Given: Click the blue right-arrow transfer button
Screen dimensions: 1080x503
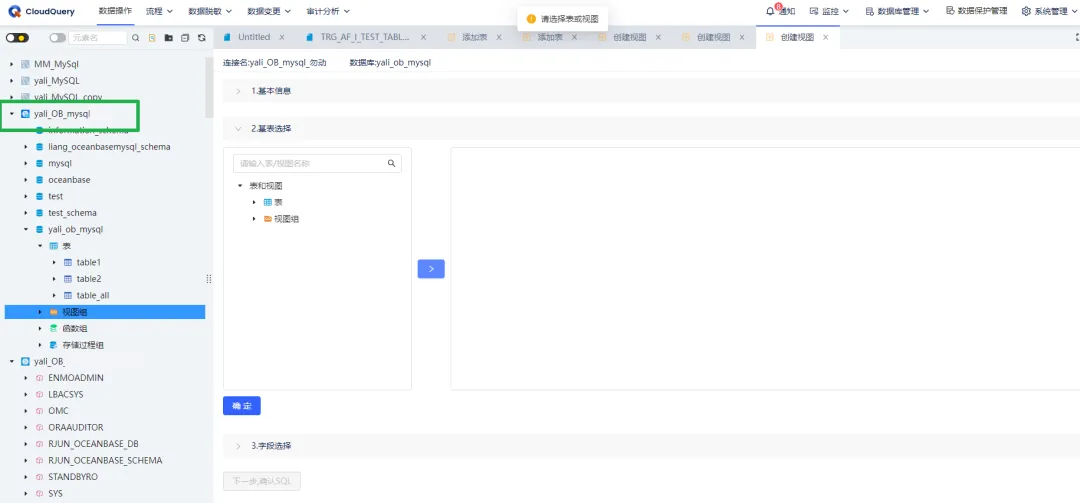Looking at the screenshot, I should pos(431,268).
